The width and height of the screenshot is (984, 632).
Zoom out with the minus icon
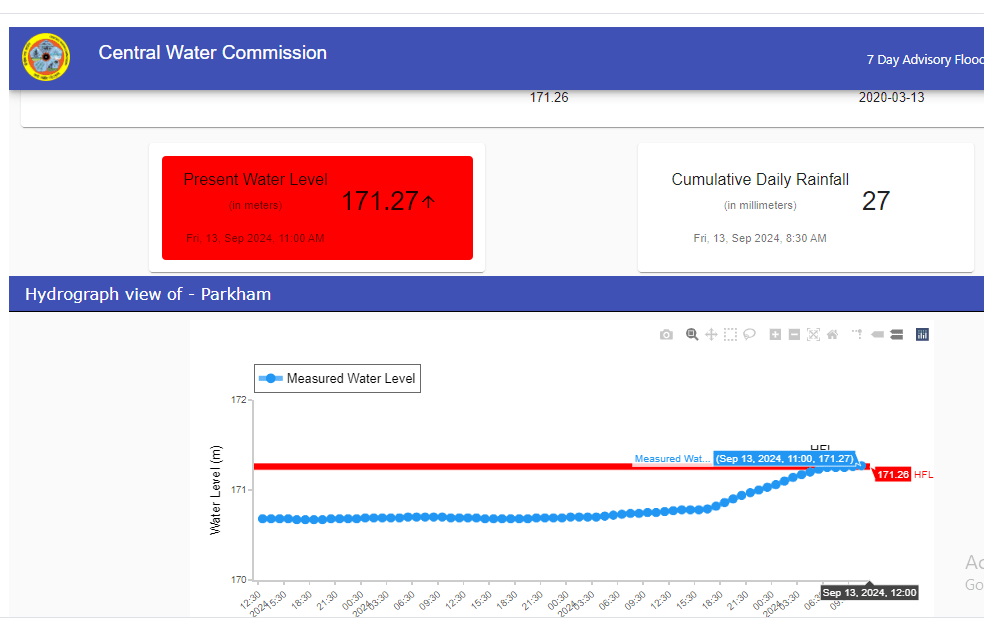coord(794,335)
